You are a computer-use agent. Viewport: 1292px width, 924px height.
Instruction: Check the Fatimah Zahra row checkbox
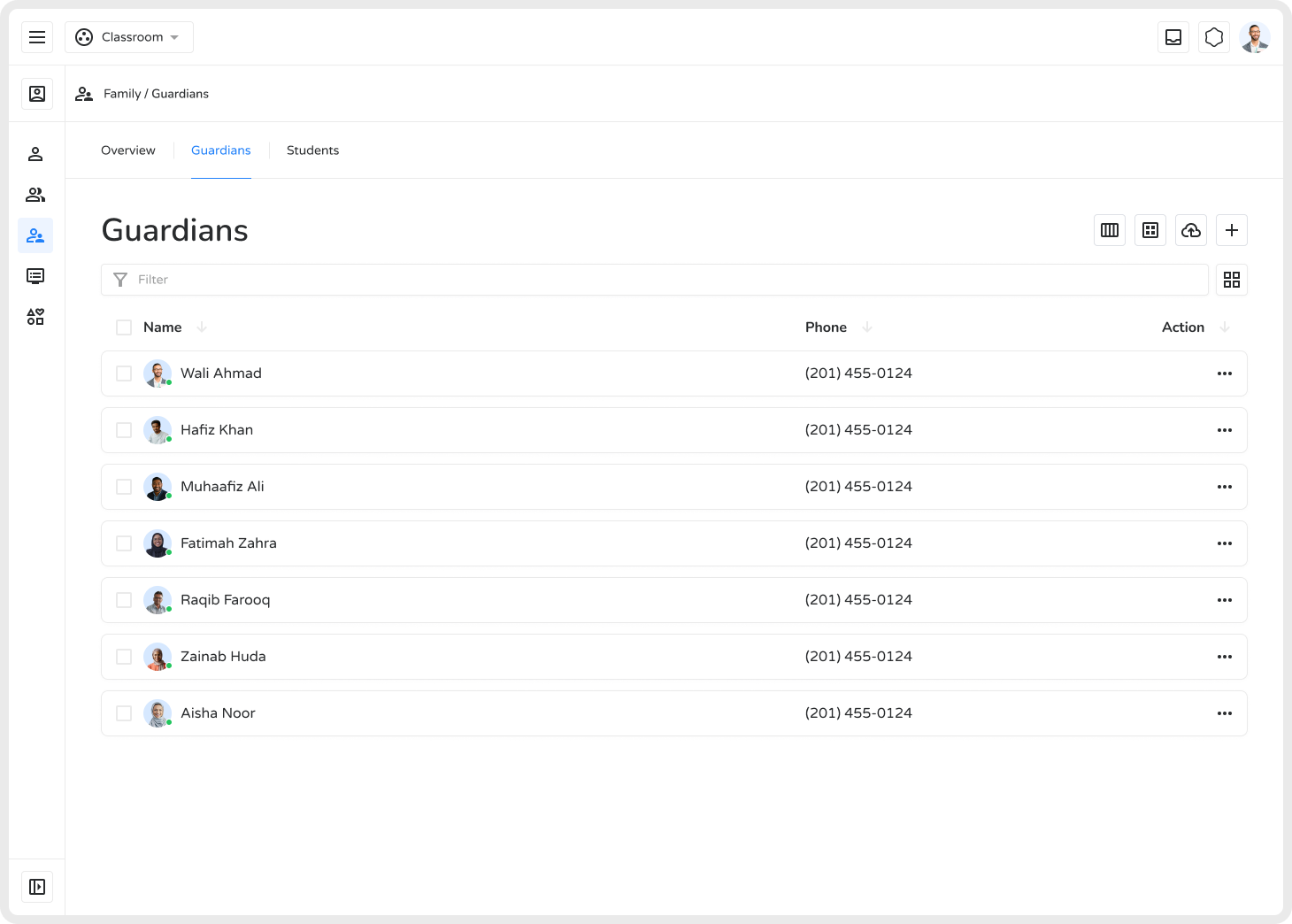[124, 543]
